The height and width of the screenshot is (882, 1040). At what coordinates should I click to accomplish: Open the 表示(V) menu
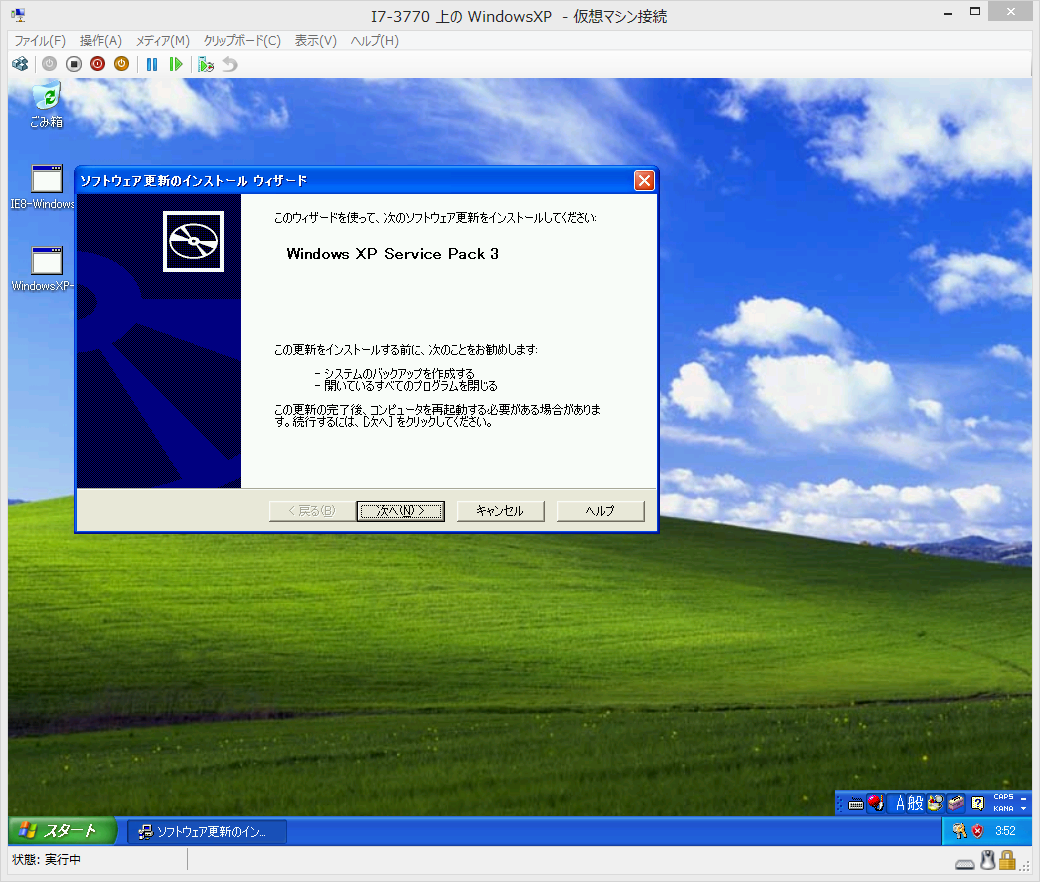pos(316,40)
